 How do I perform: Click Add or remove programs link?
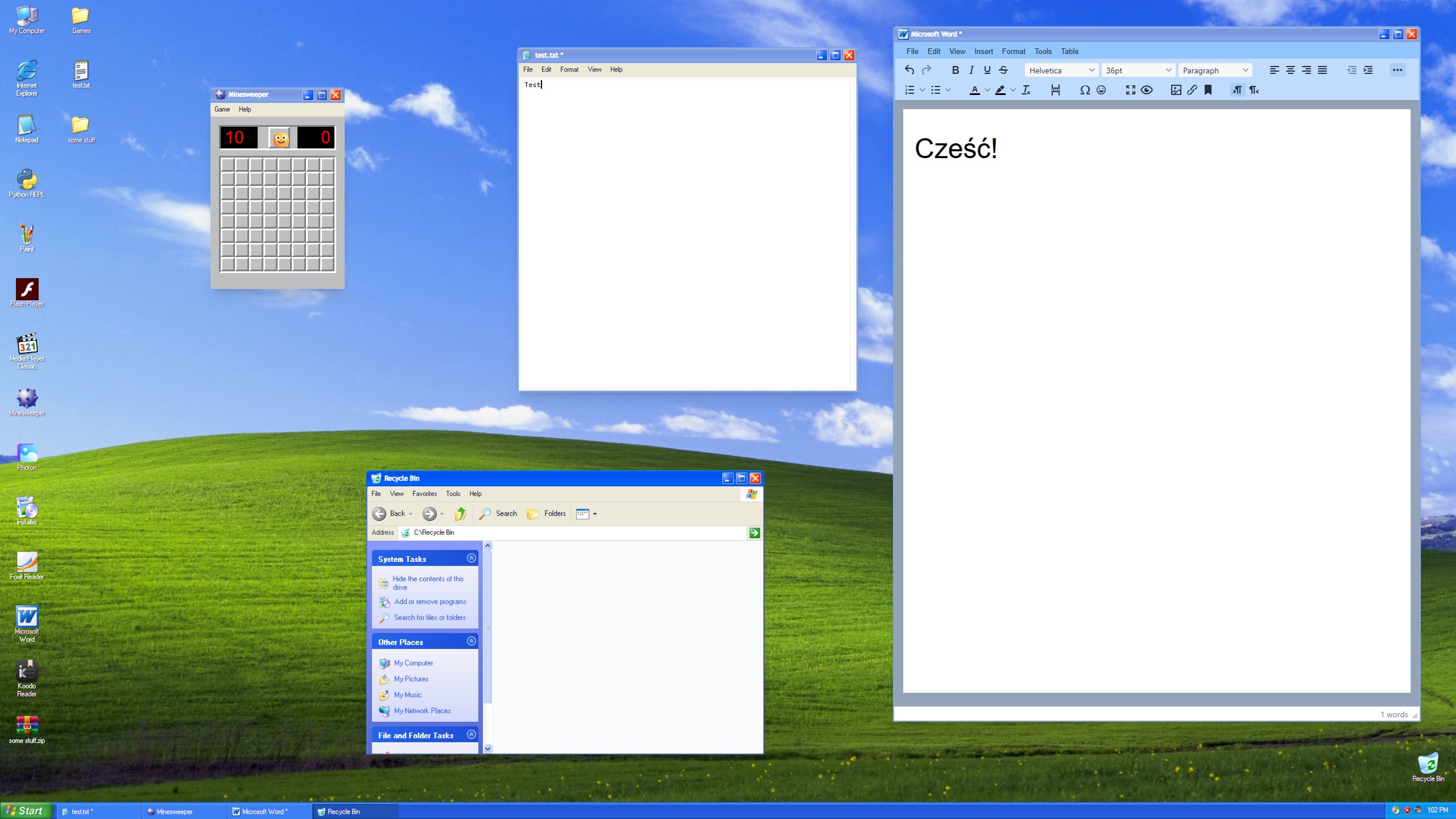tap(430, 602)
